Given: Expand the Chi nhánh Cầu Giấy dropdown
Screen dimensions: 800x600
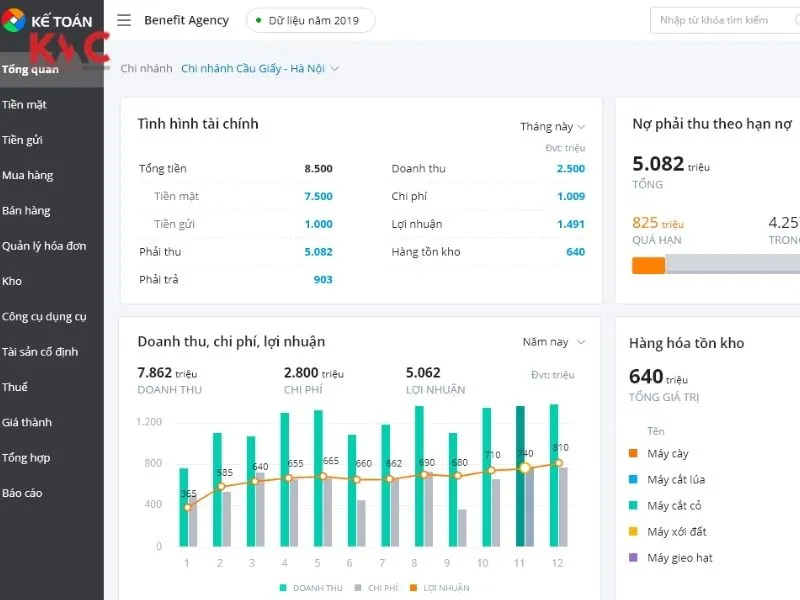Looking at the screenshot, I should (260, 69).
